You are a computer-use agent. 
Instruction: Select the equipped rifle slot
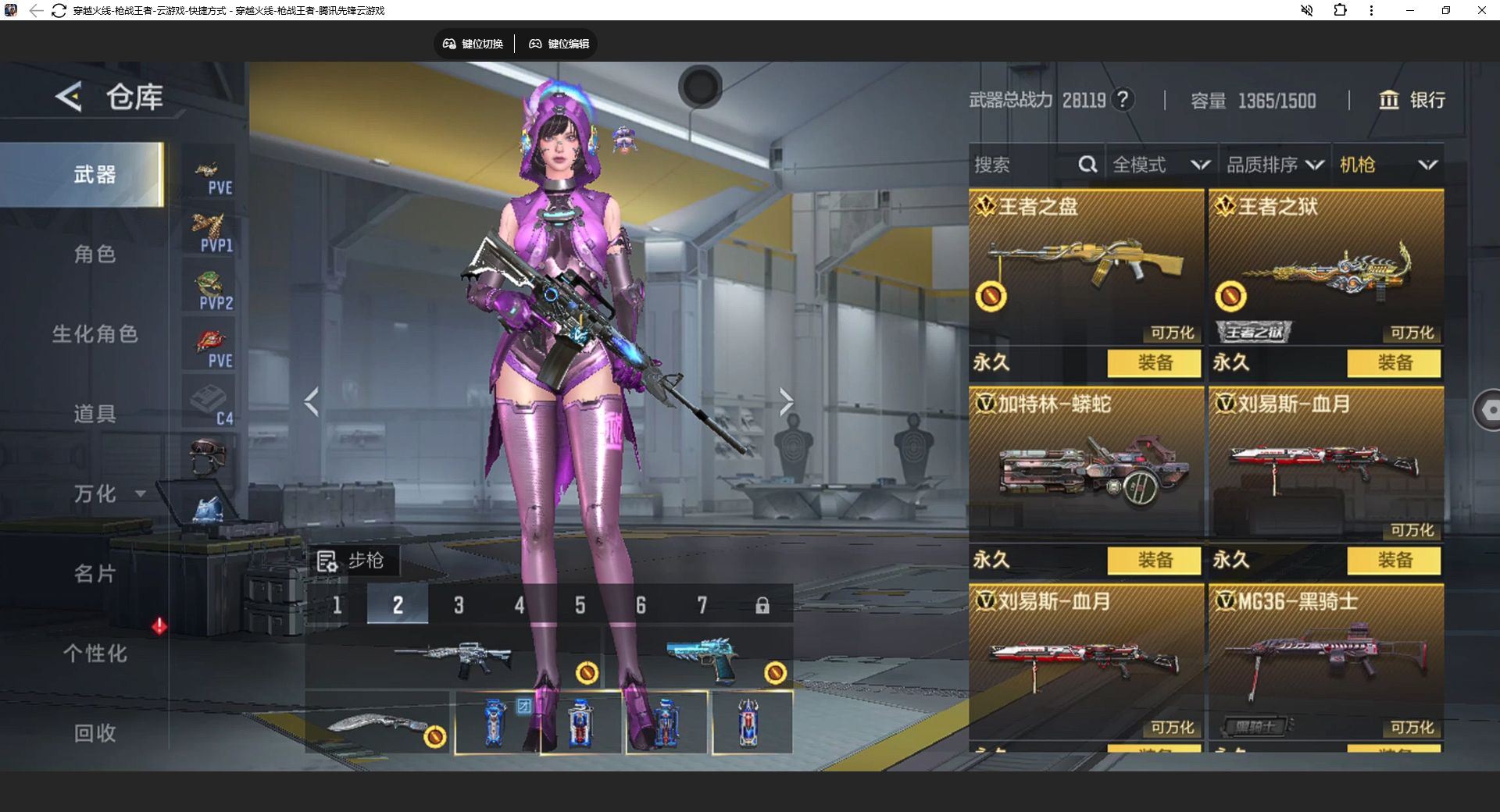[453, 657]
